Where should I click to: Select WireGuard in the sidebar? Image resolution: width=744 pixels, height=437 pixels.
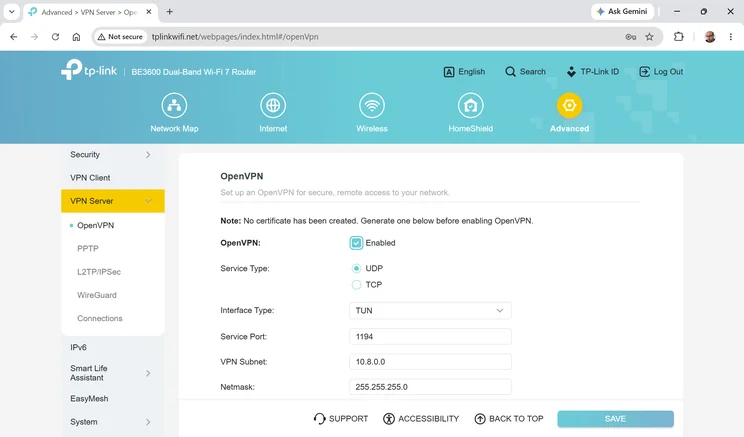tap(97, 295)
